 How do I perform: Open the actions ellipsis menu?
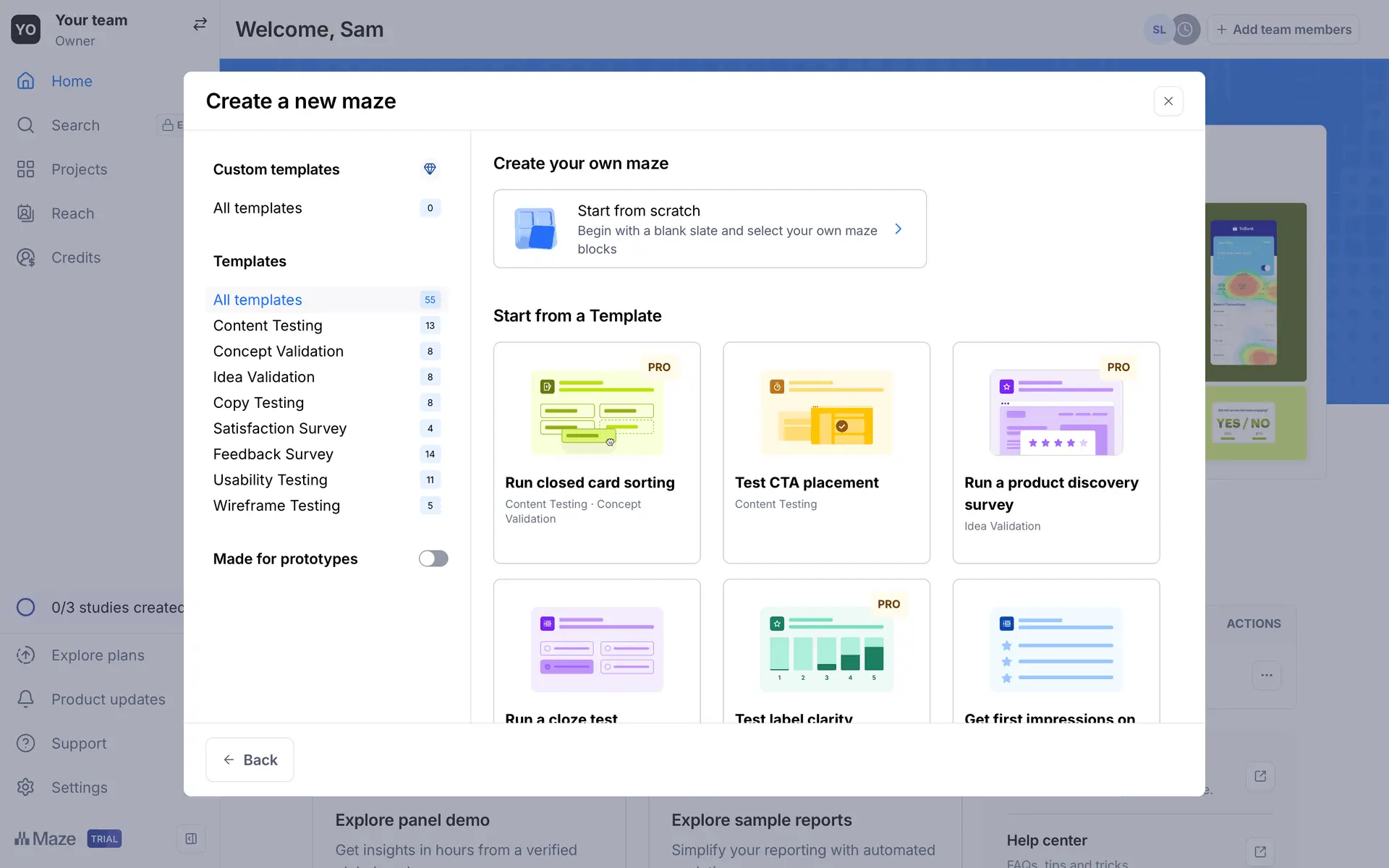tap(1266, 675)
